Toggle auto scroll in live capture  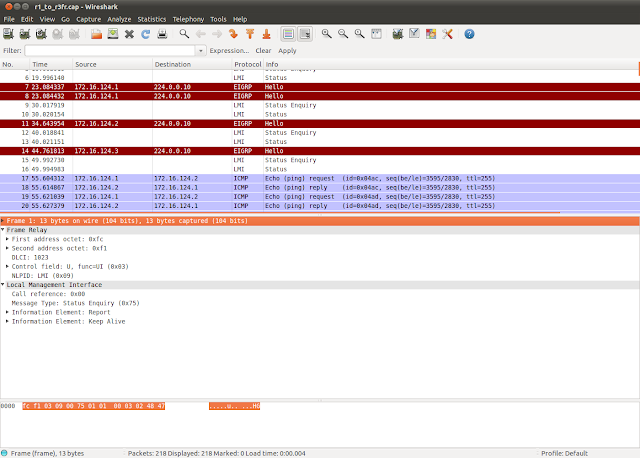[x=305, y=34]
